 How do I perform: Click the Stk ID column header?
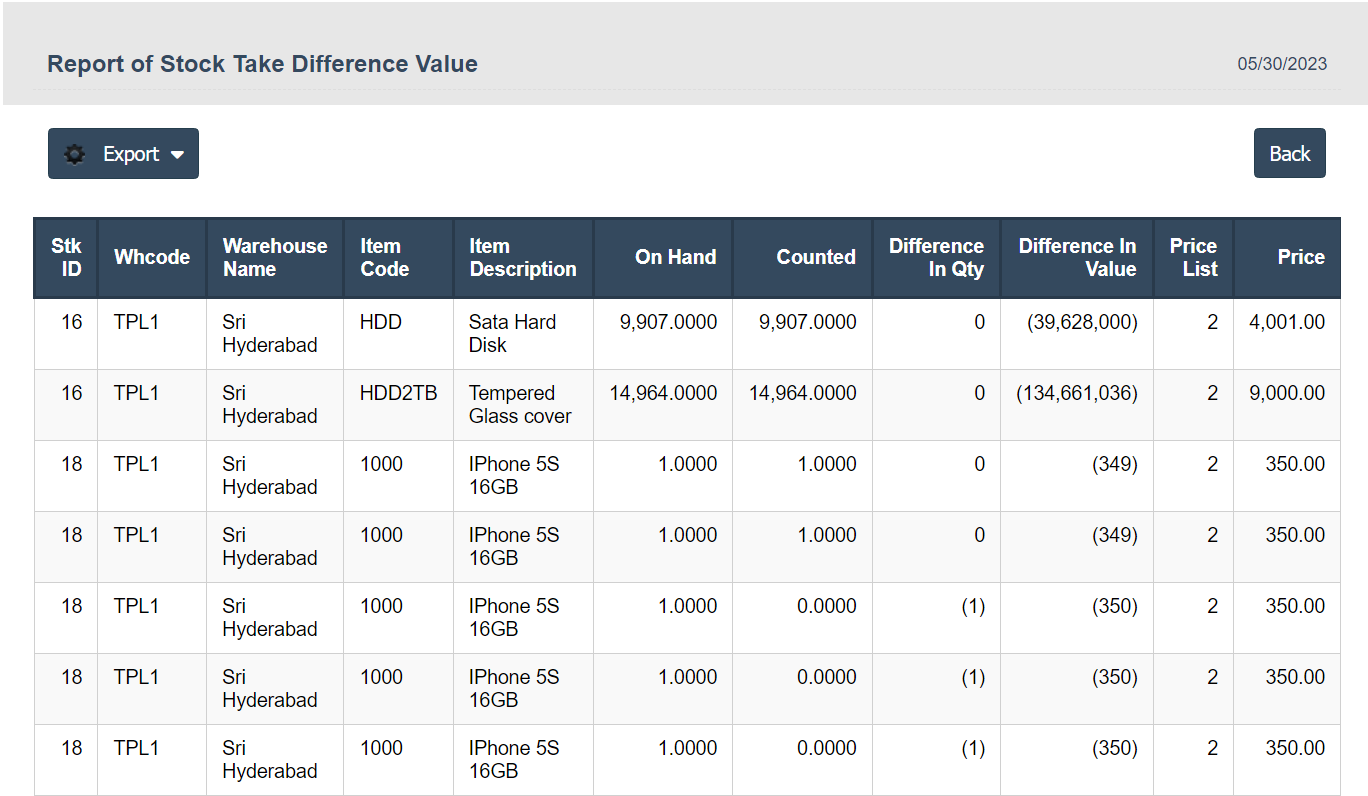click(x=66, y=258)
